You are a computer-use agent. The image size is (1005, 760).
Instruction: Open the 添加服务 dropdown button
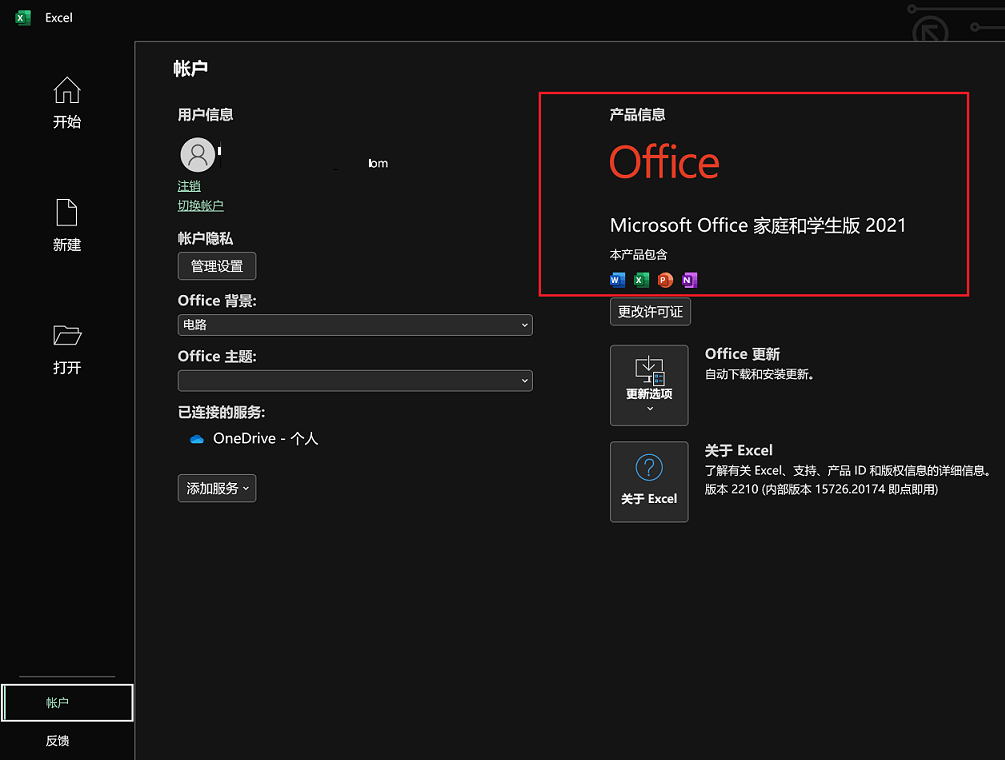(217, 488)
